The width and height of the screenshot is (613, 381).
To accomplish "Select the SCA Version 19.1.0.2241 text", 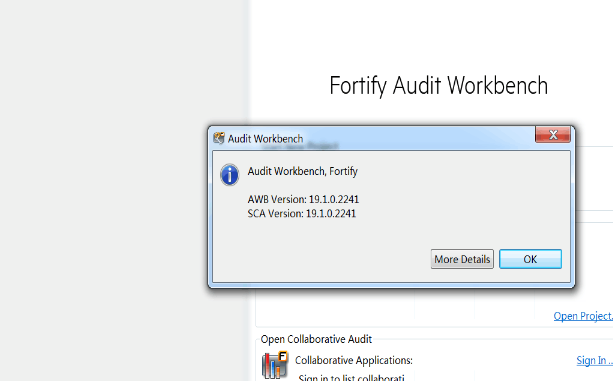I will pos(301,213).
